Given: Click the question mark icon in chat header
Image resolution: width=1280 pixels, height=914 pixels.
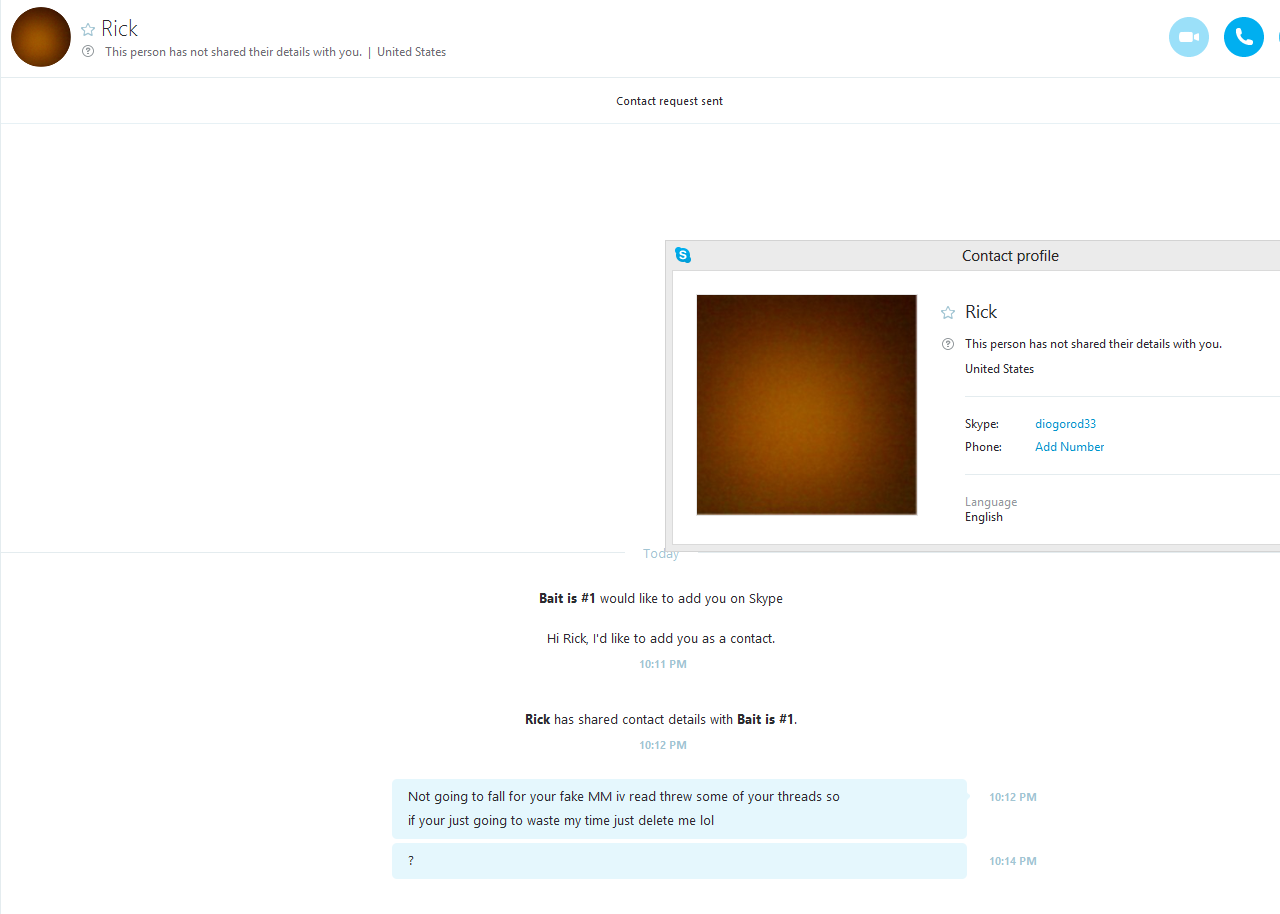Looking at the screenshot, I should point(88,52).
